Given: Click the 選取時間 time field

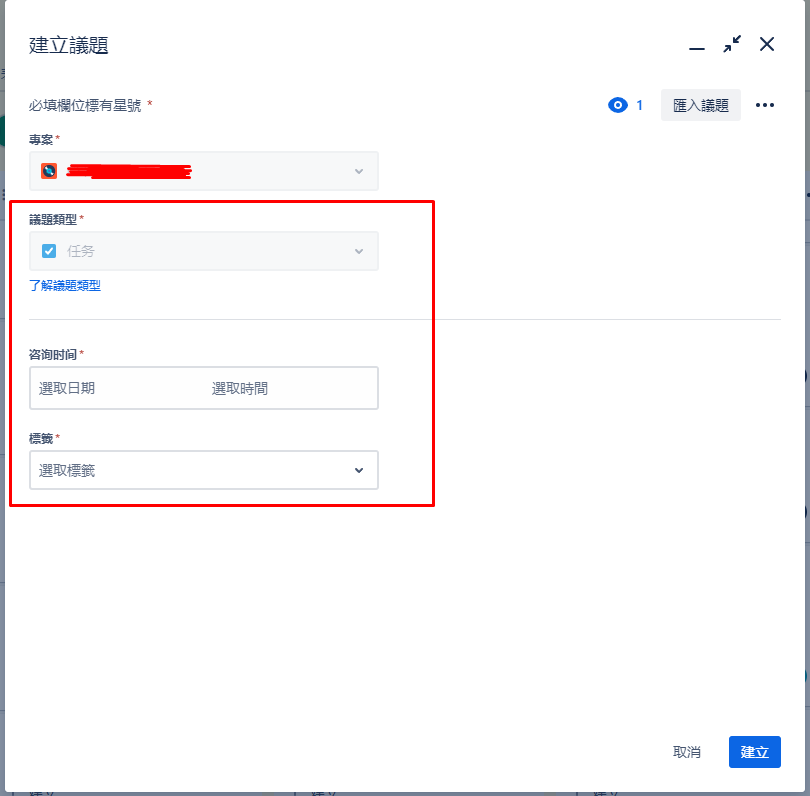Looking at the screenshot, I should click(240, 388).
